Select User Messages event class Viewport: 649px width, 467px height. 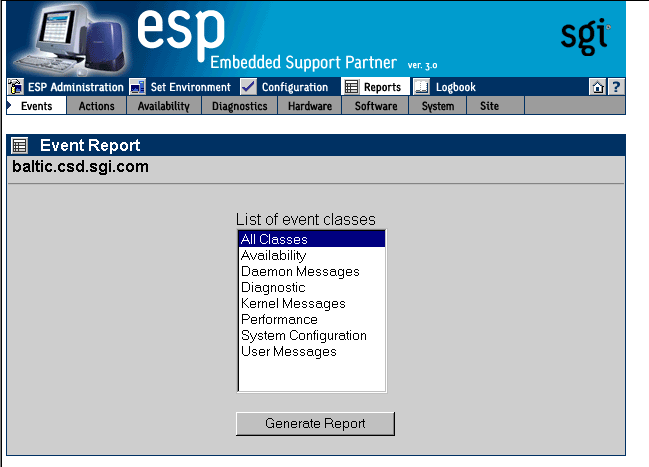312,351
